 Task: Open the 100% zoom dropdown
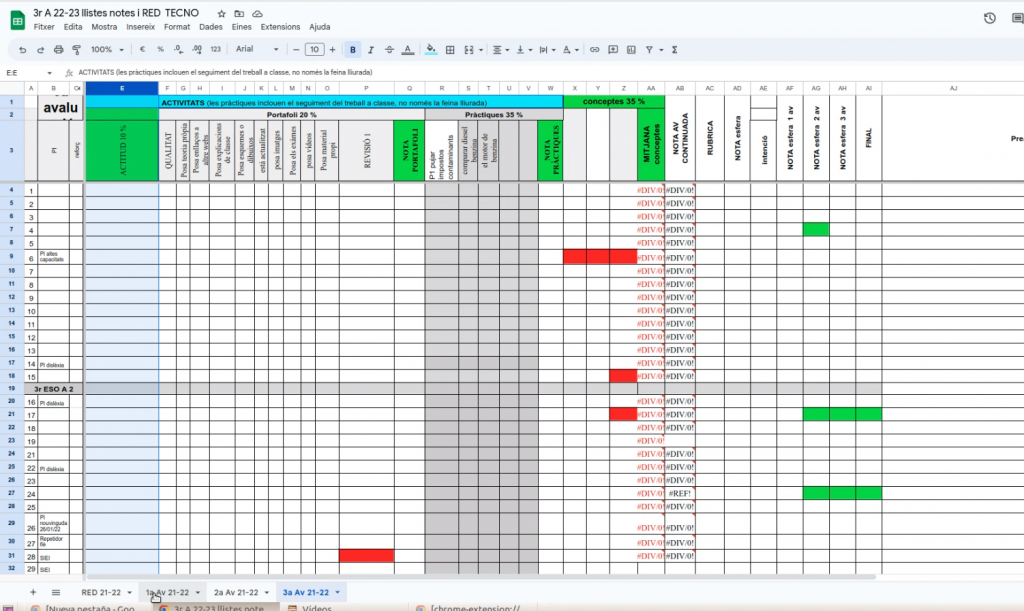point(107,49)
